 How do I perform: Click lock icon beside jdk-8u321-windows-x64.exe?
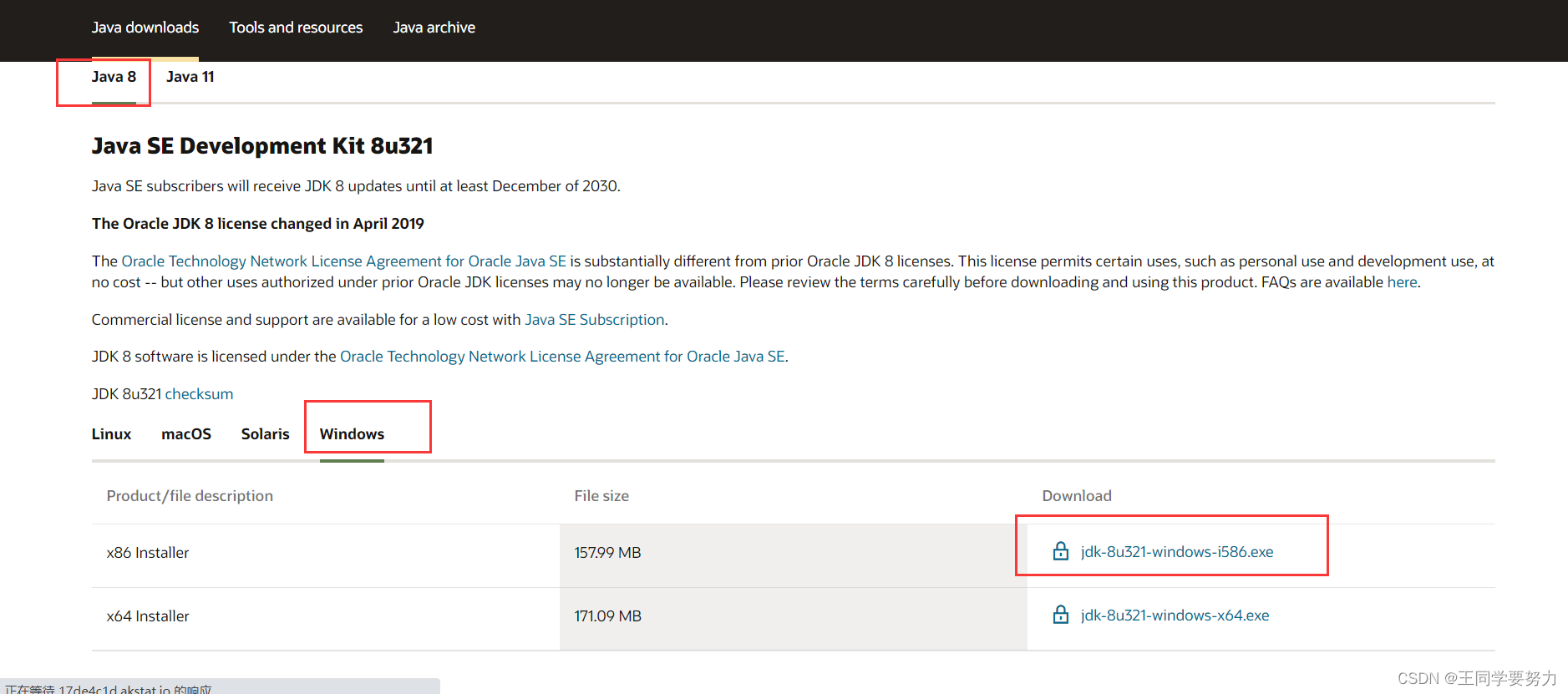[x=1060, y=615]
